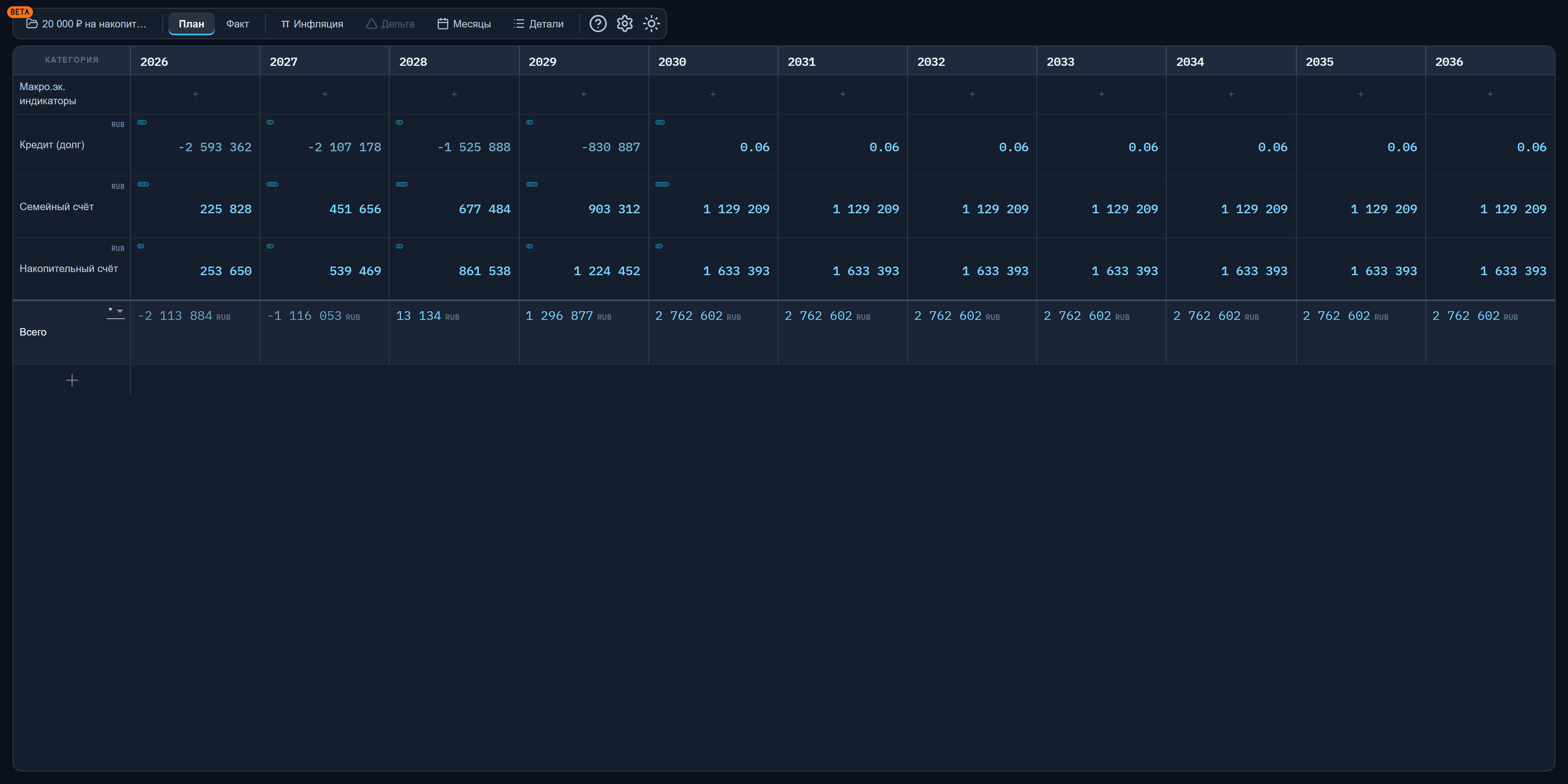Select Накопительный счёт value 1 224 452
1568x784 pixels.
(607, 271)
